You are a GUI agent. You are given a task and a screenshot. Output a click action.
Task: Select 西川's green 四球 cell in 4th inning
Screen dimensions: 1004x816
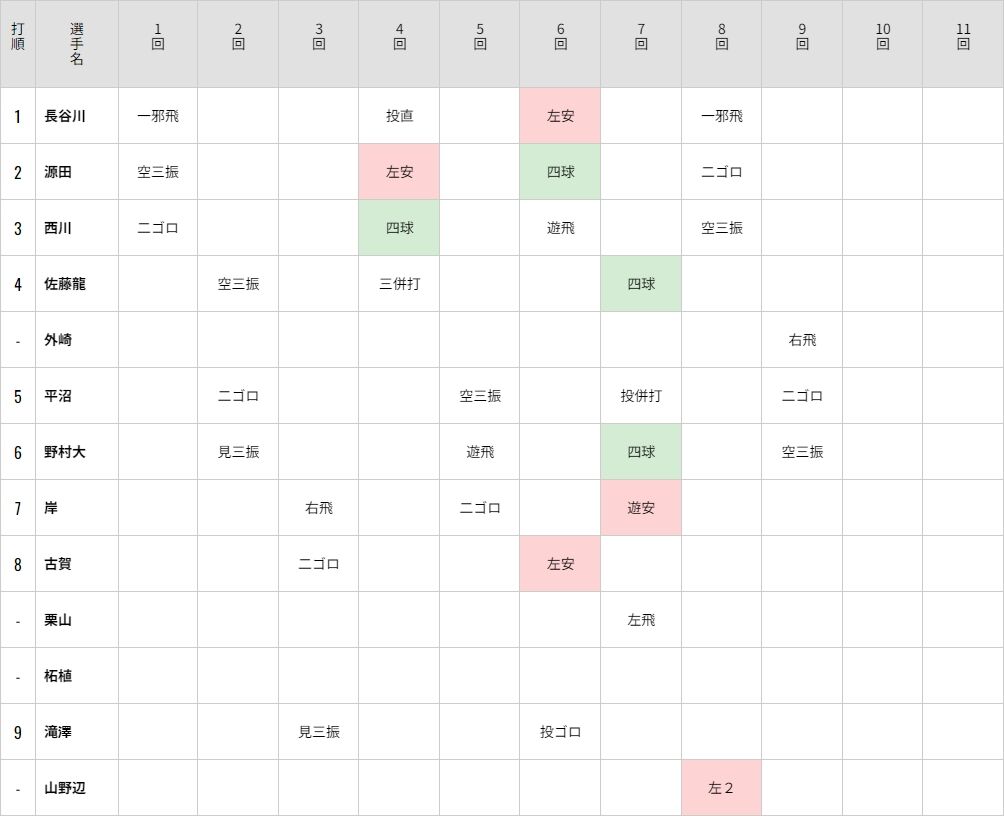pos(400,228)
